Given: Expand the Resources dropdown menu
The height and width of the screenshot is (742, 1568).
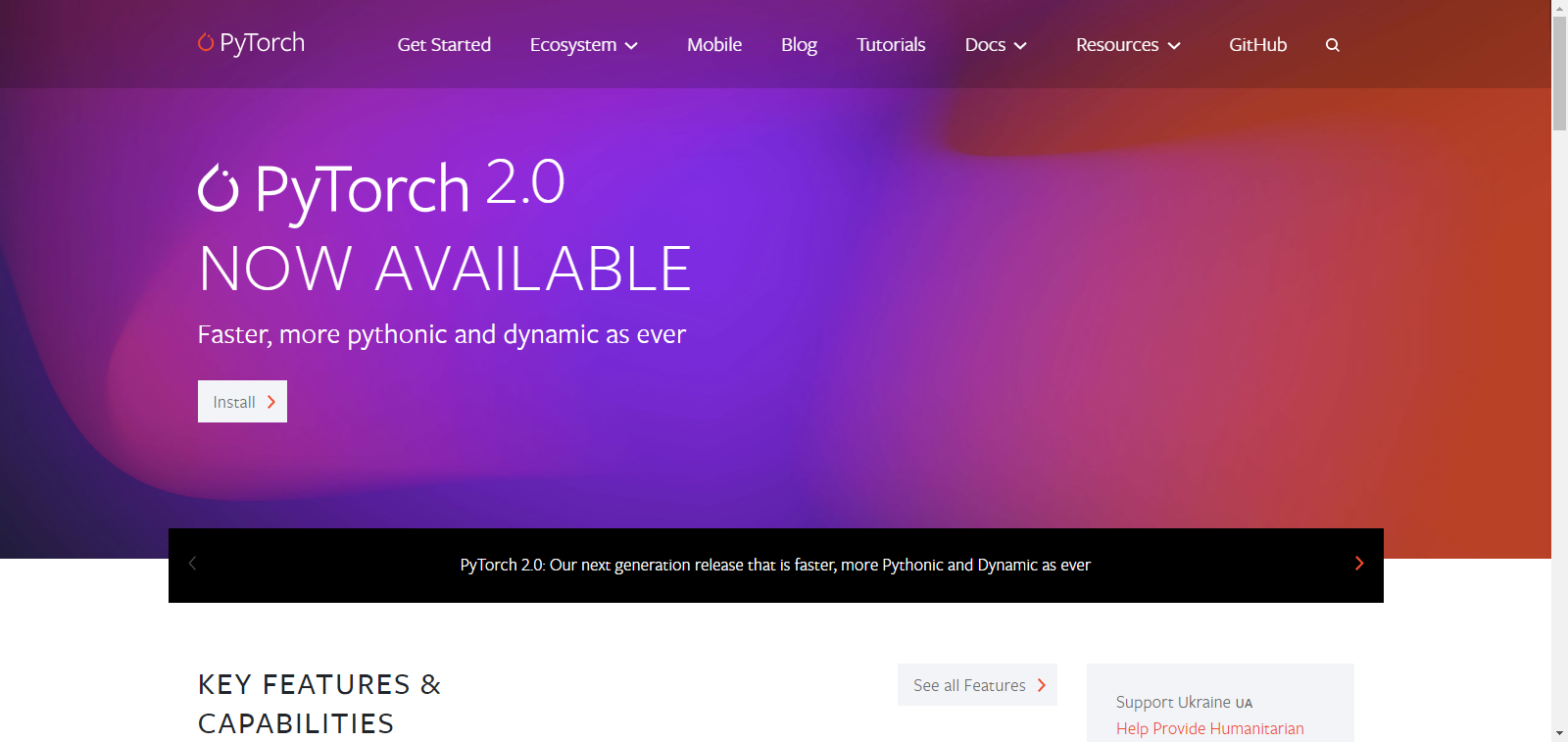Looking at the screenshot, I should coord(1128,45).
